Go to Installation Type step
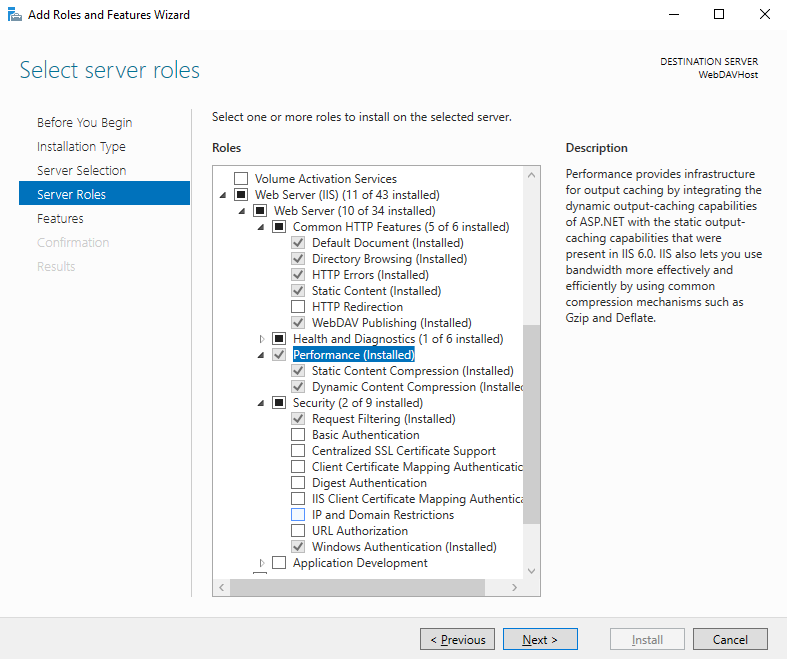This screenshot has height=659, width=787. point(81,147)
